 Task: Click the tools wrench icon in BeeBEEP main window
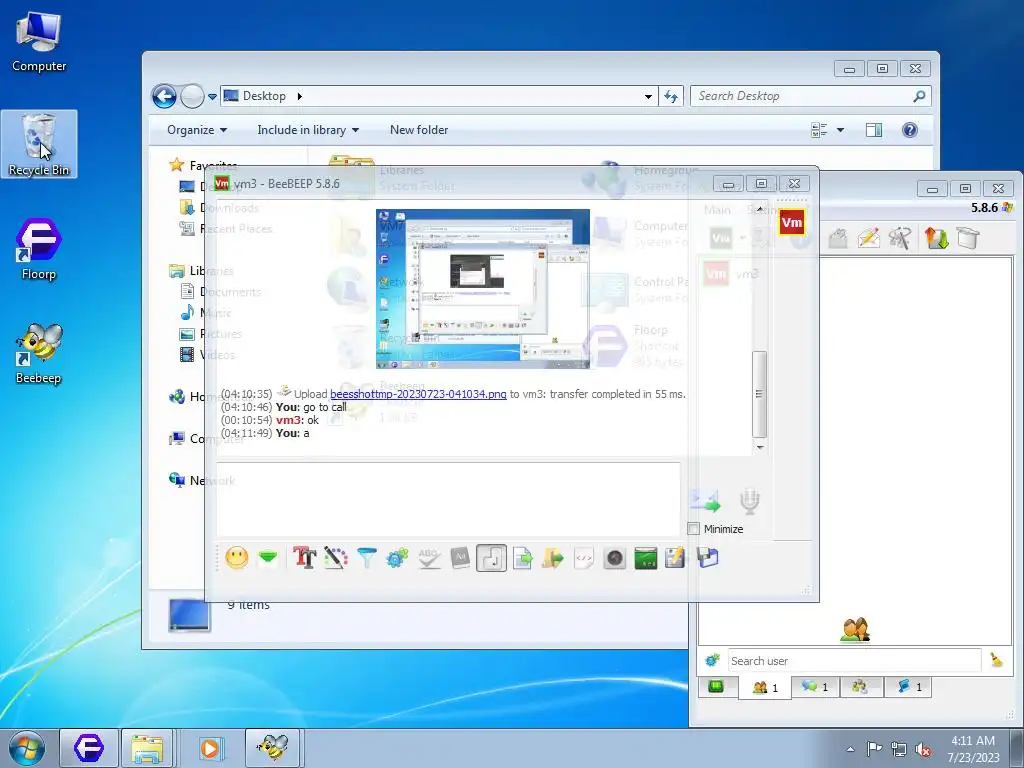point(899,238)
